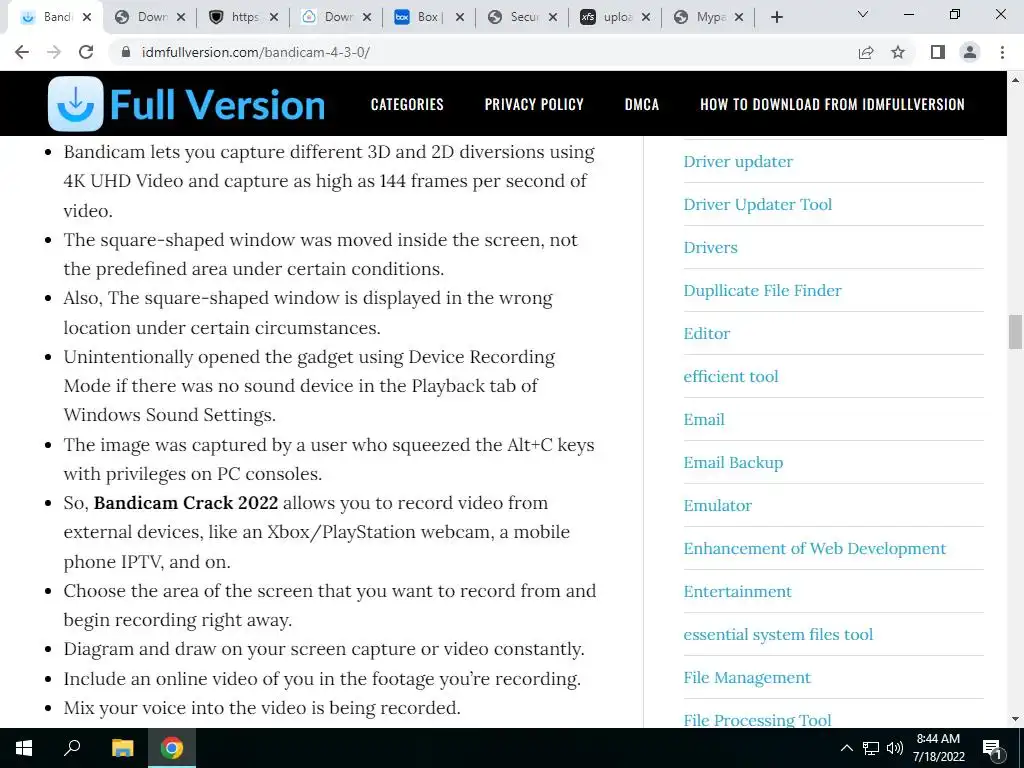
Task: Close the Box tab
Action: tap(460, 18)
